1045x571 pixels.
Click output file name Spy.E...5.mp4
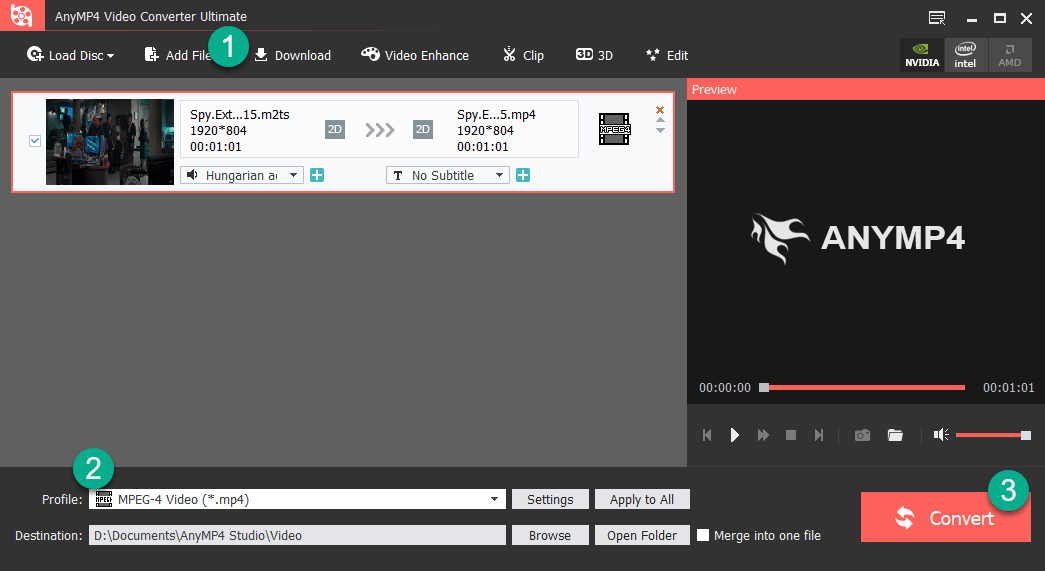497,115
